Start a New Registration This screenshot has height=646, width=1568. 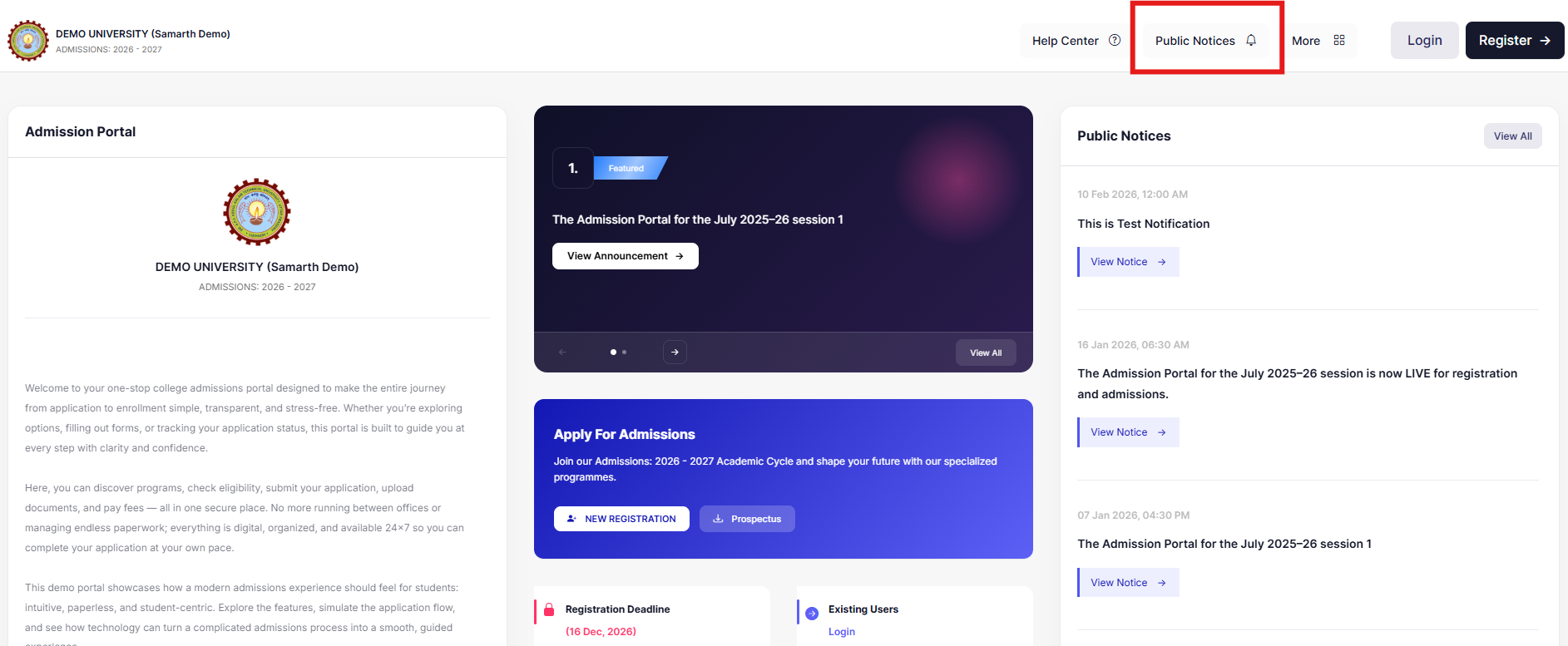[x=621, y=519]
